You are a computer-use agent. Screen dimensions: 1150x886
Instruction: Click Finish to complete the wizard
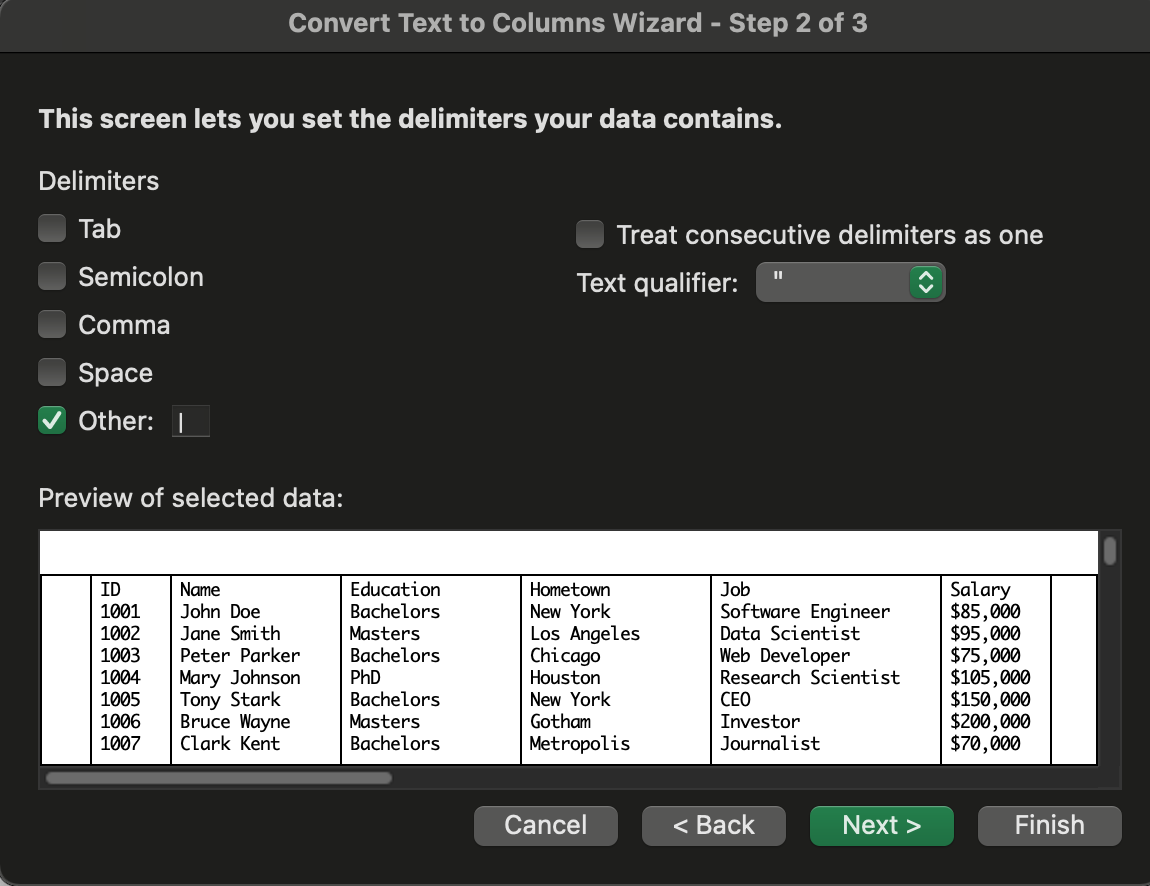pos(1049,825)
